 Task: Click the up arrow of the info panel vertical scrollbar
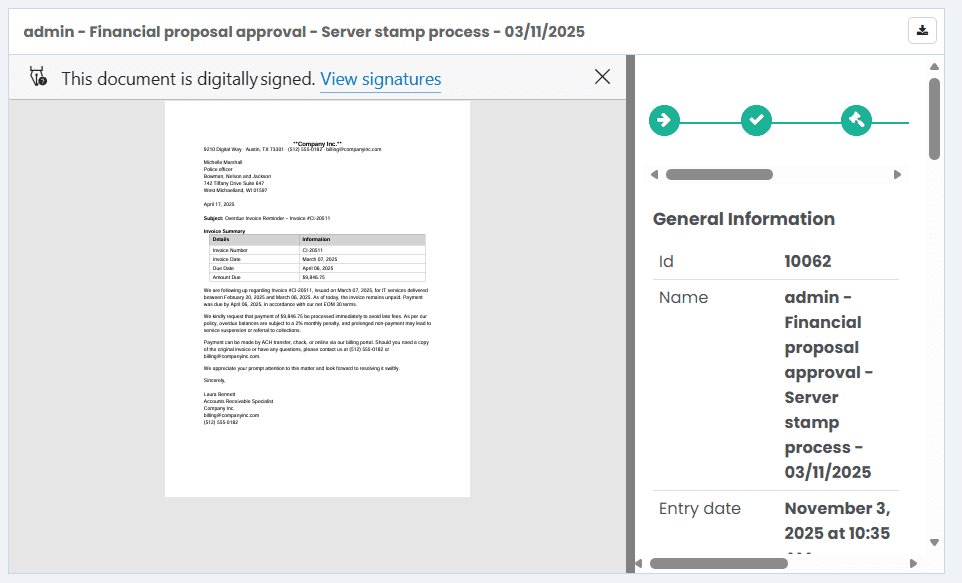point(934,68)
